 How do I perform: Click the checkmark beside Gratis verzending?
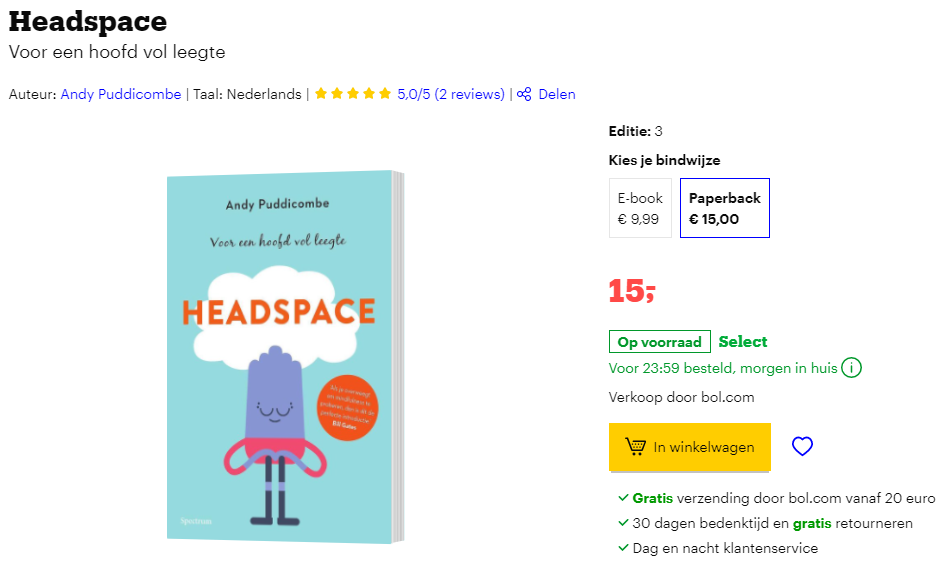623,498
